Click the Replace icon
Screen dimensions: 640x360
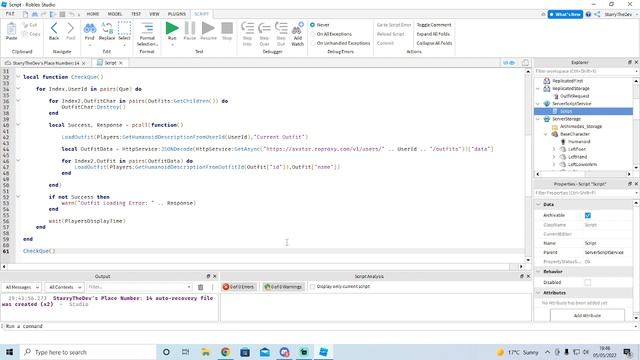tap(107, 28)
